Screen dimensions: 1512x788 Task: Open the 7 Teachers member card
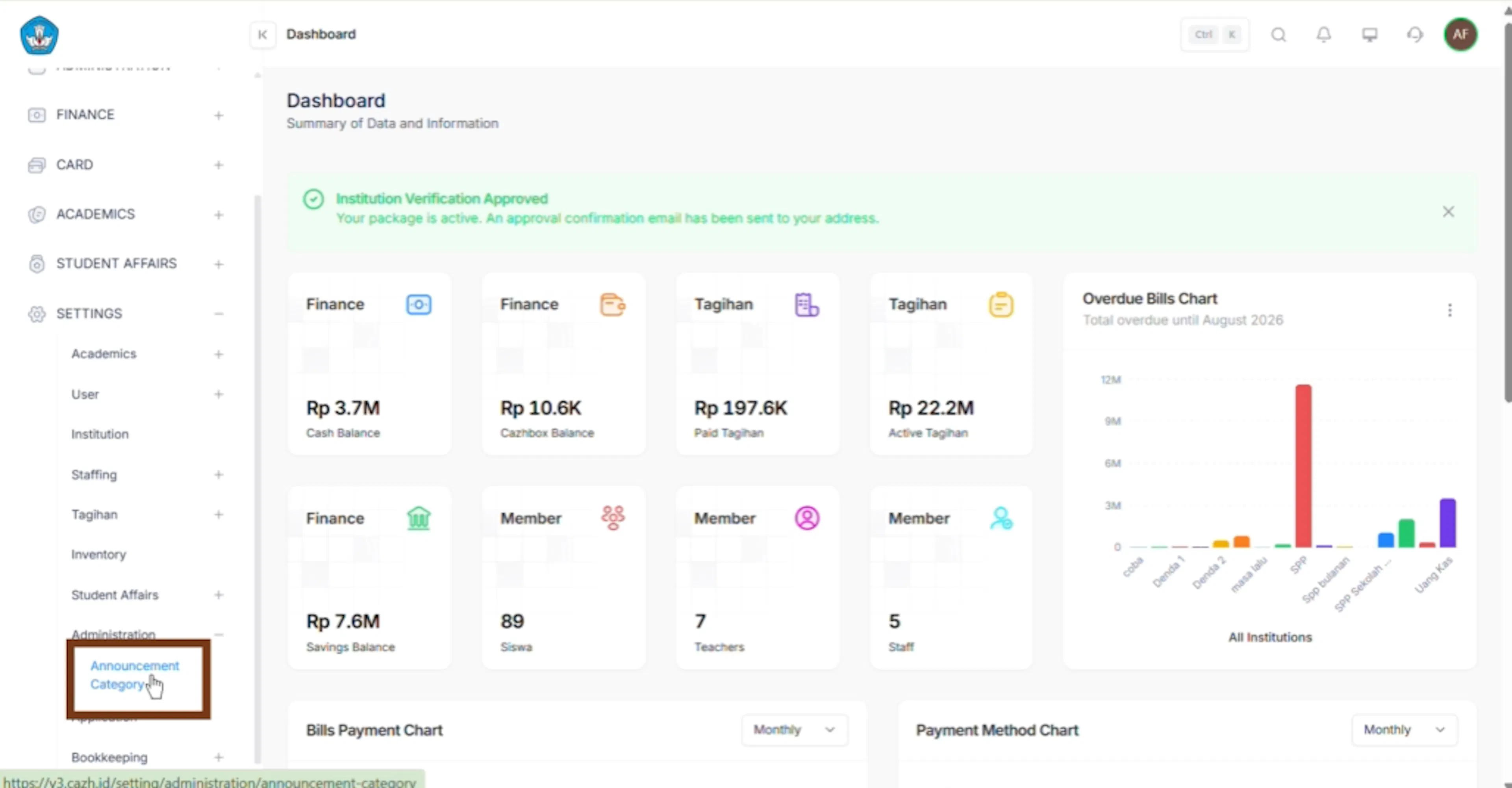pos(758,578)
